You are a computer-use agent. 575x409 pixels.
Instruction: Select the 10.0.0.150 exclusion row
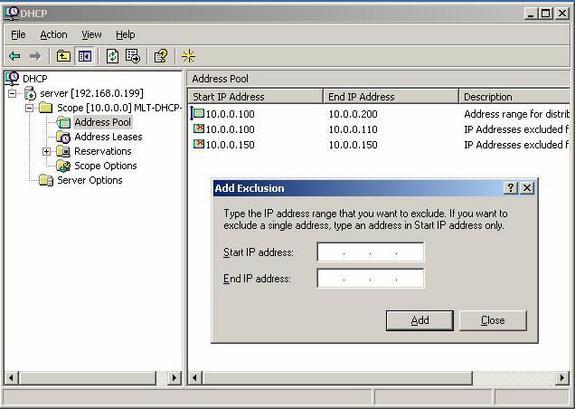(x=380, y=145)
